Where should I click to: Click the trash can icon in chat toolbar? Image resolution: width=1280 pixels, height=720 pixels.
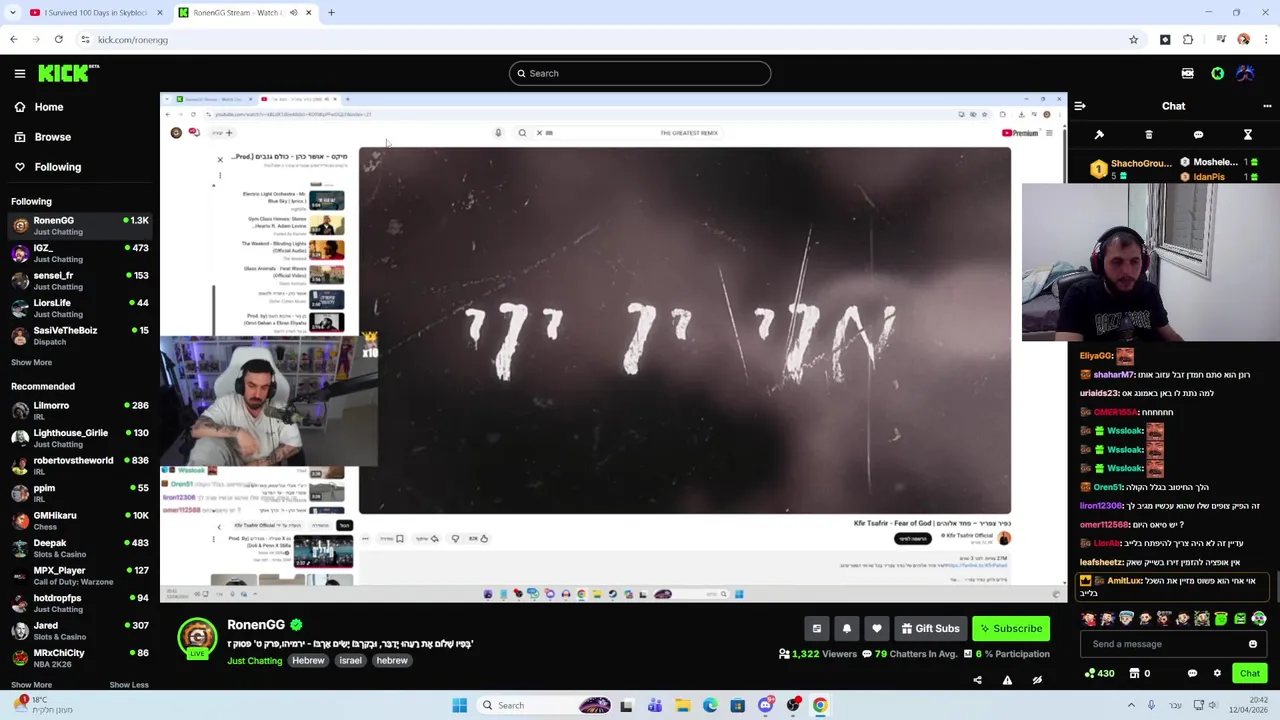coord(1149,135)
